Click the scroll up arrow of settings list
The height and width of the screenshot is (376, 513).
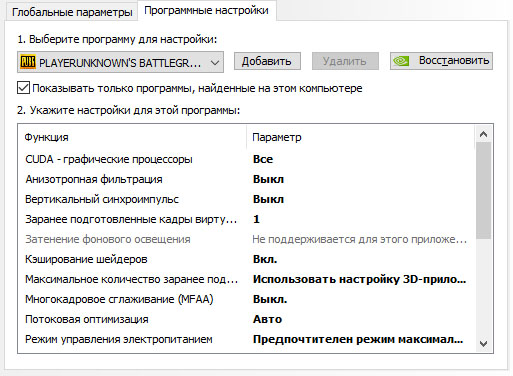[x=483, y=134]
